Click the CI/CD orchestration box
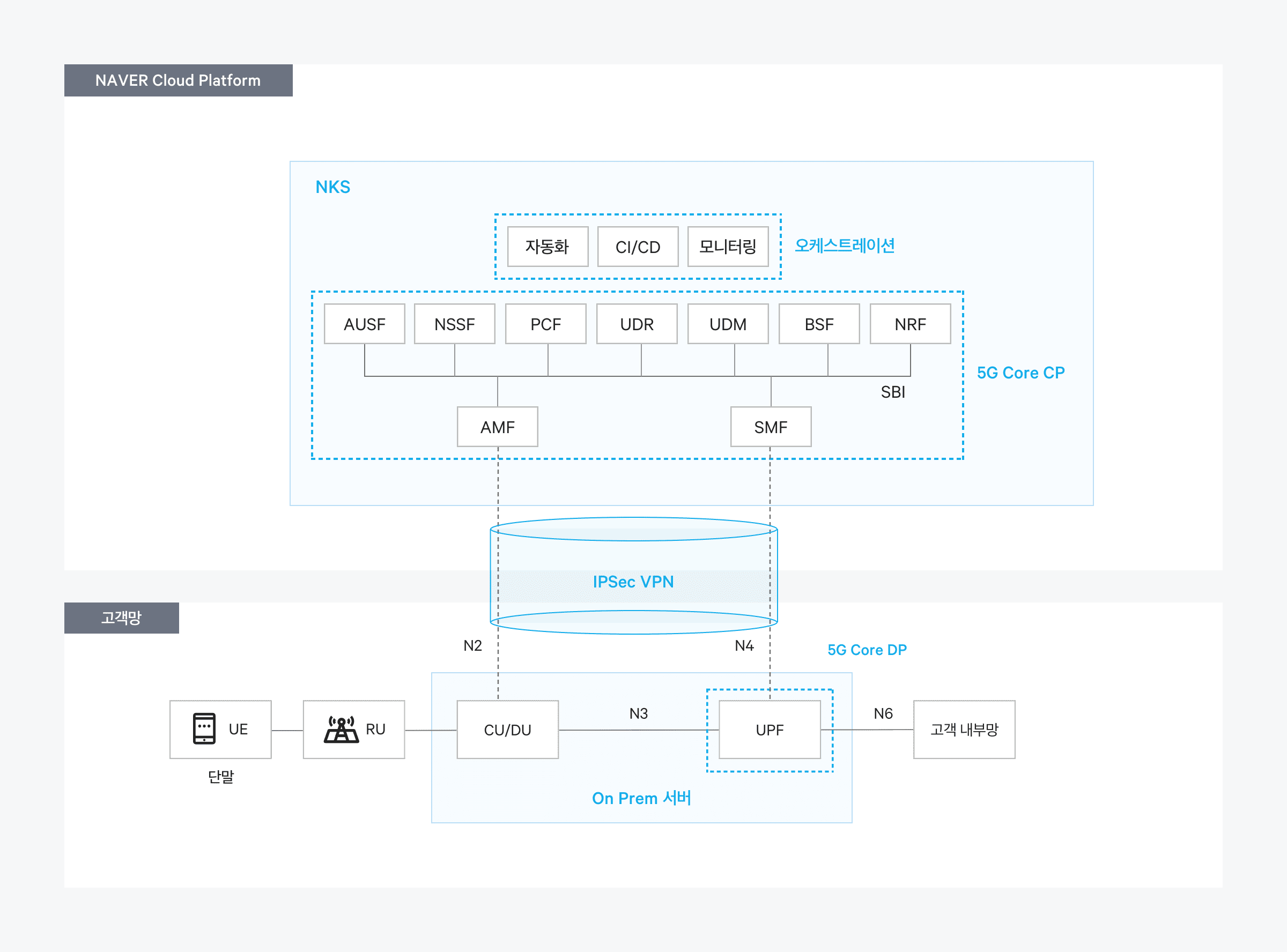 tap(638, 247)
